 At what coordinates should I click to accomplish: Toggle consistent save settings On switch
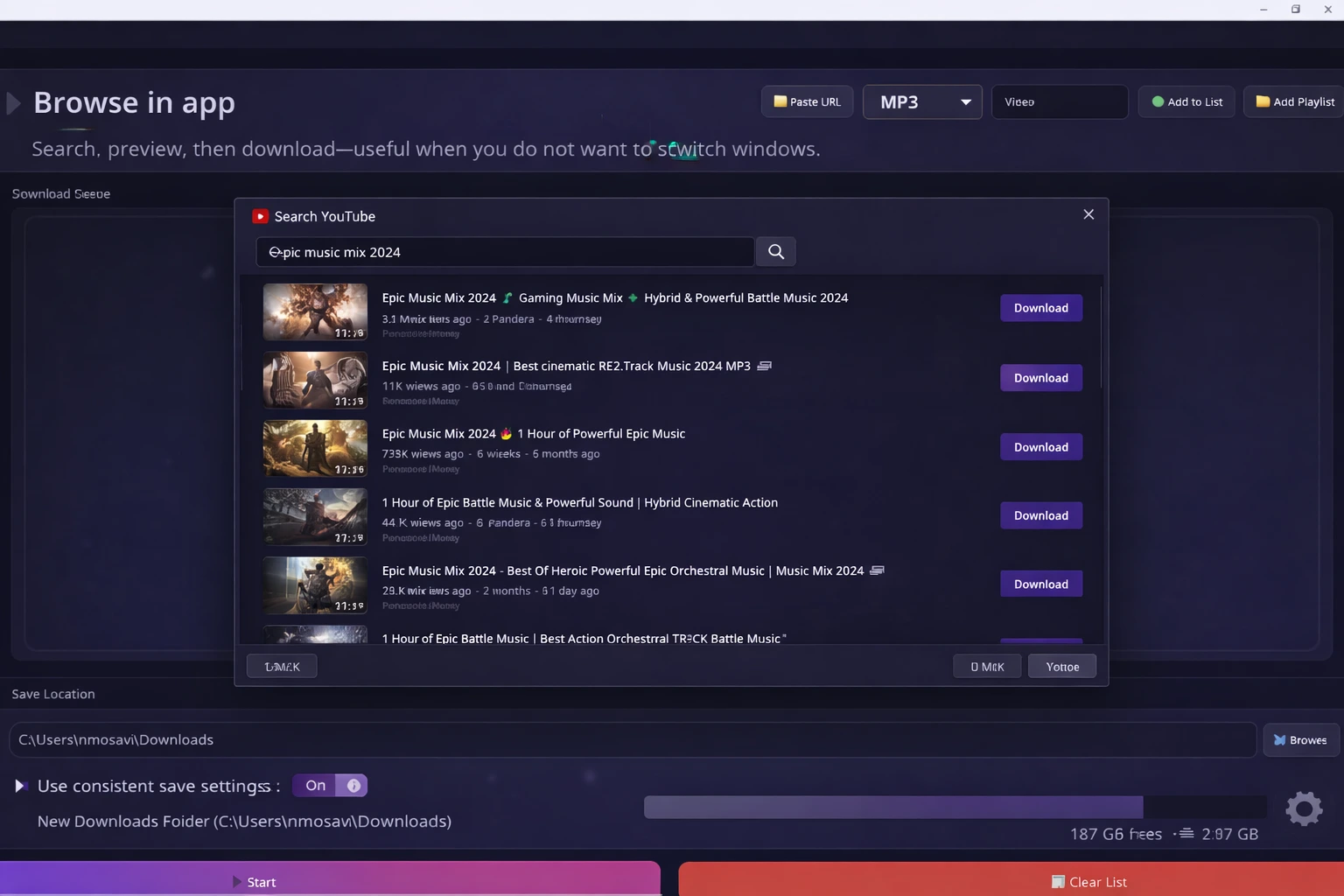(330, 786)
